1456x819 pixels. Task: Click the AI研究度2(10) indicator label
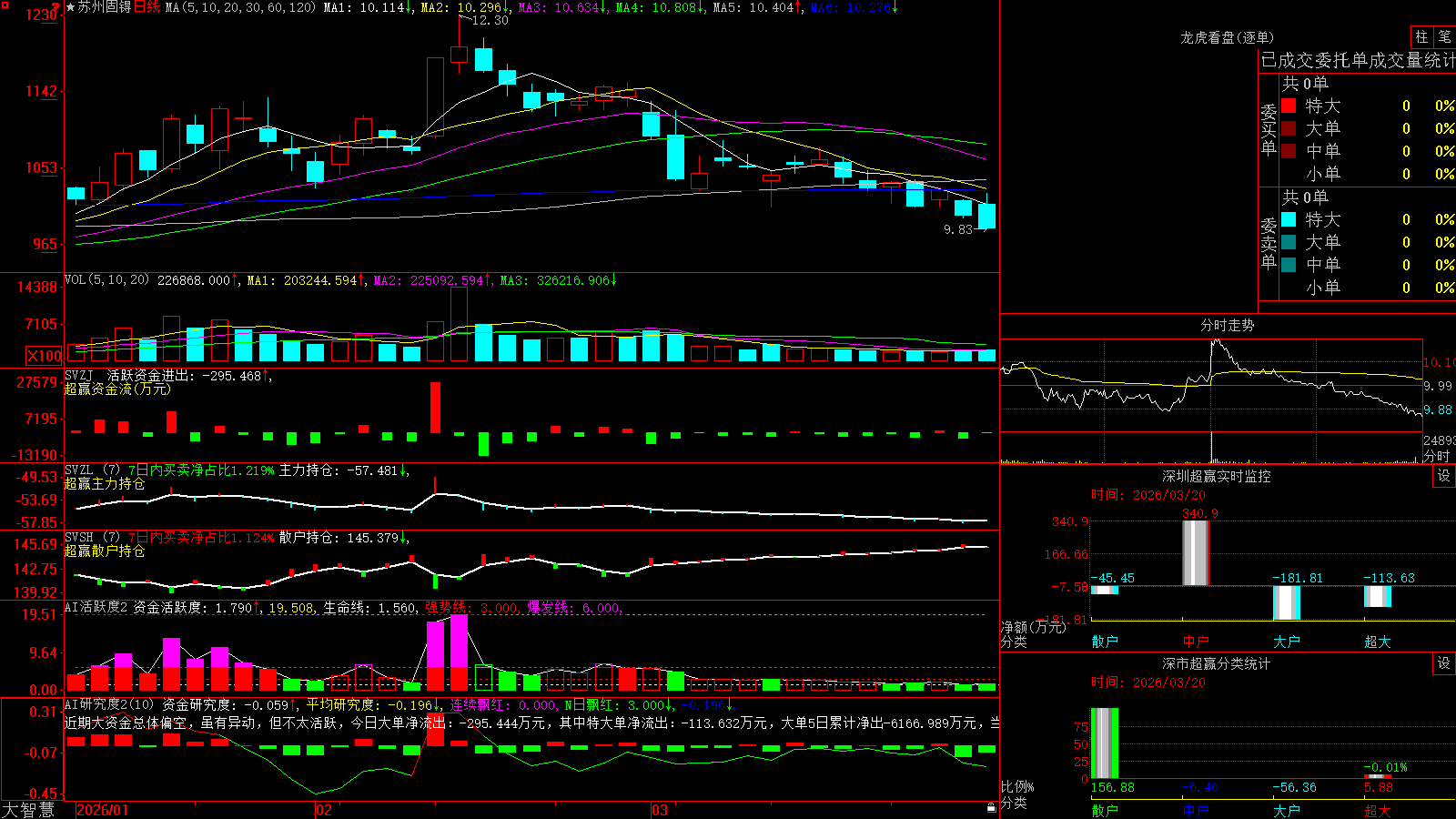pos(109,704)
